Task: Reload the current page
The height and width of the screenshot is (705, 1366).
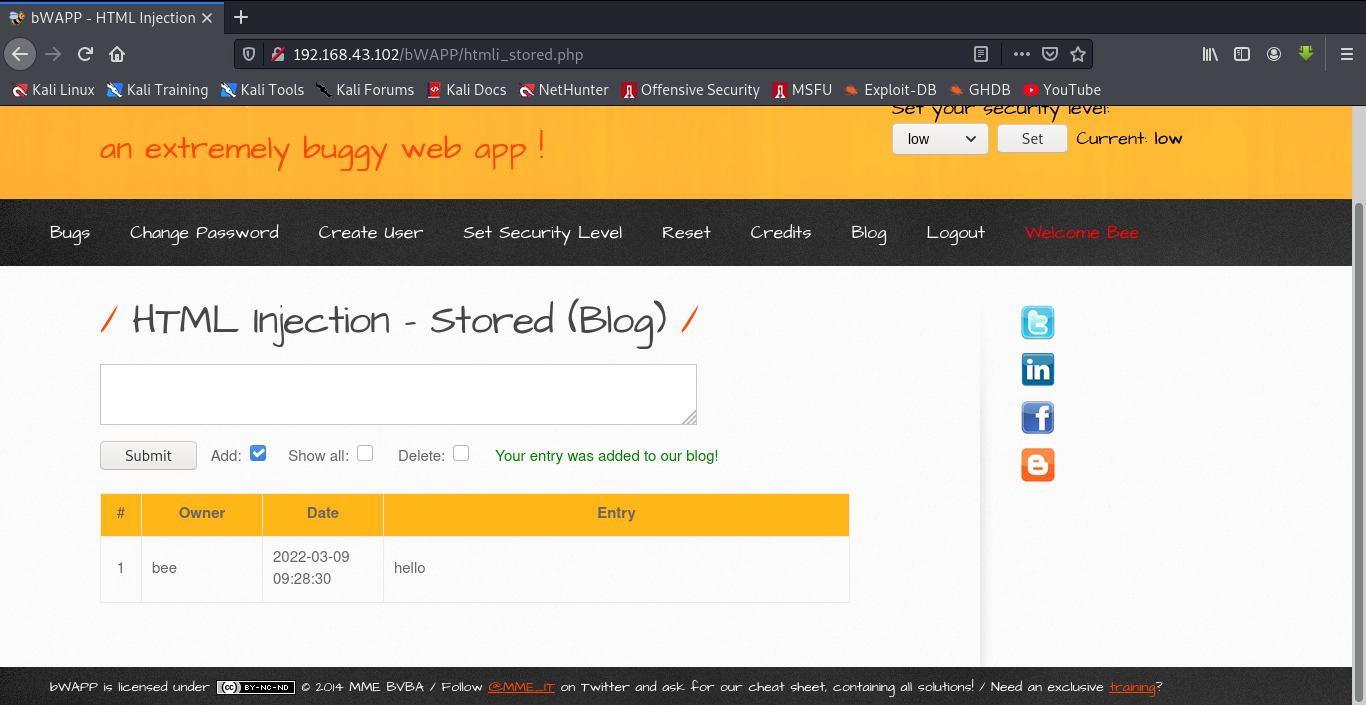Action: (86, 54)
